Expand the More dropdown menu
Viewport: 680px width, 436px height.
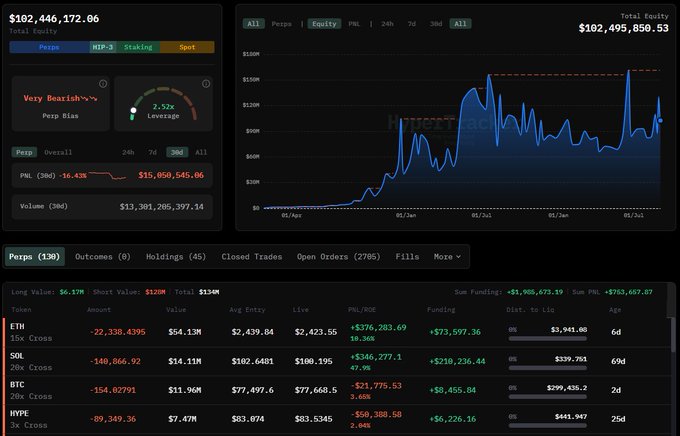[x=447, y=256]
